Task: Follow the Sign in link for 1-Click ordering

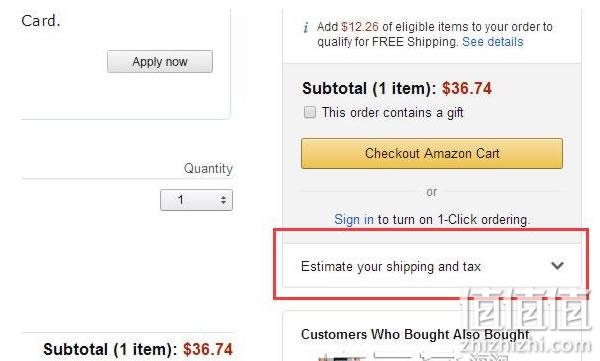Action: (354, 219)
